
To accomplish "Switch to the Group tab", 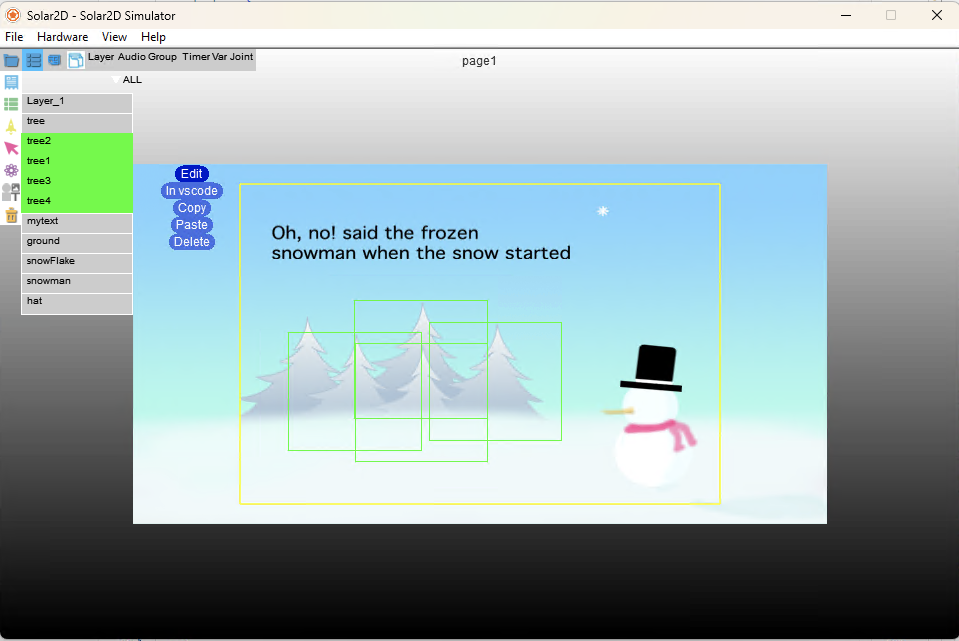I will point(162,57).
